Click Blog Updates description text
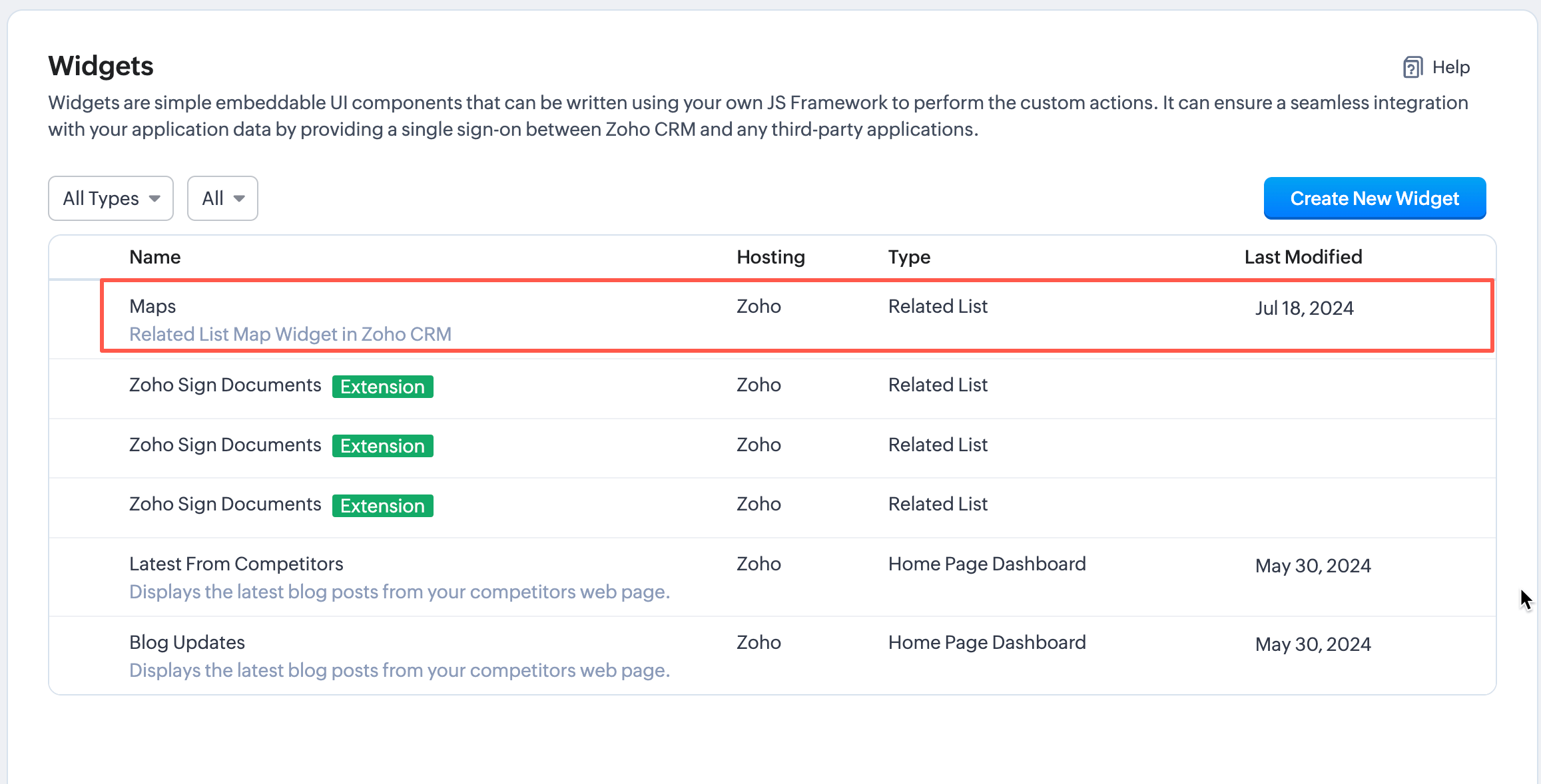This screenshot has width=1541, height=784. coord(400,670)
